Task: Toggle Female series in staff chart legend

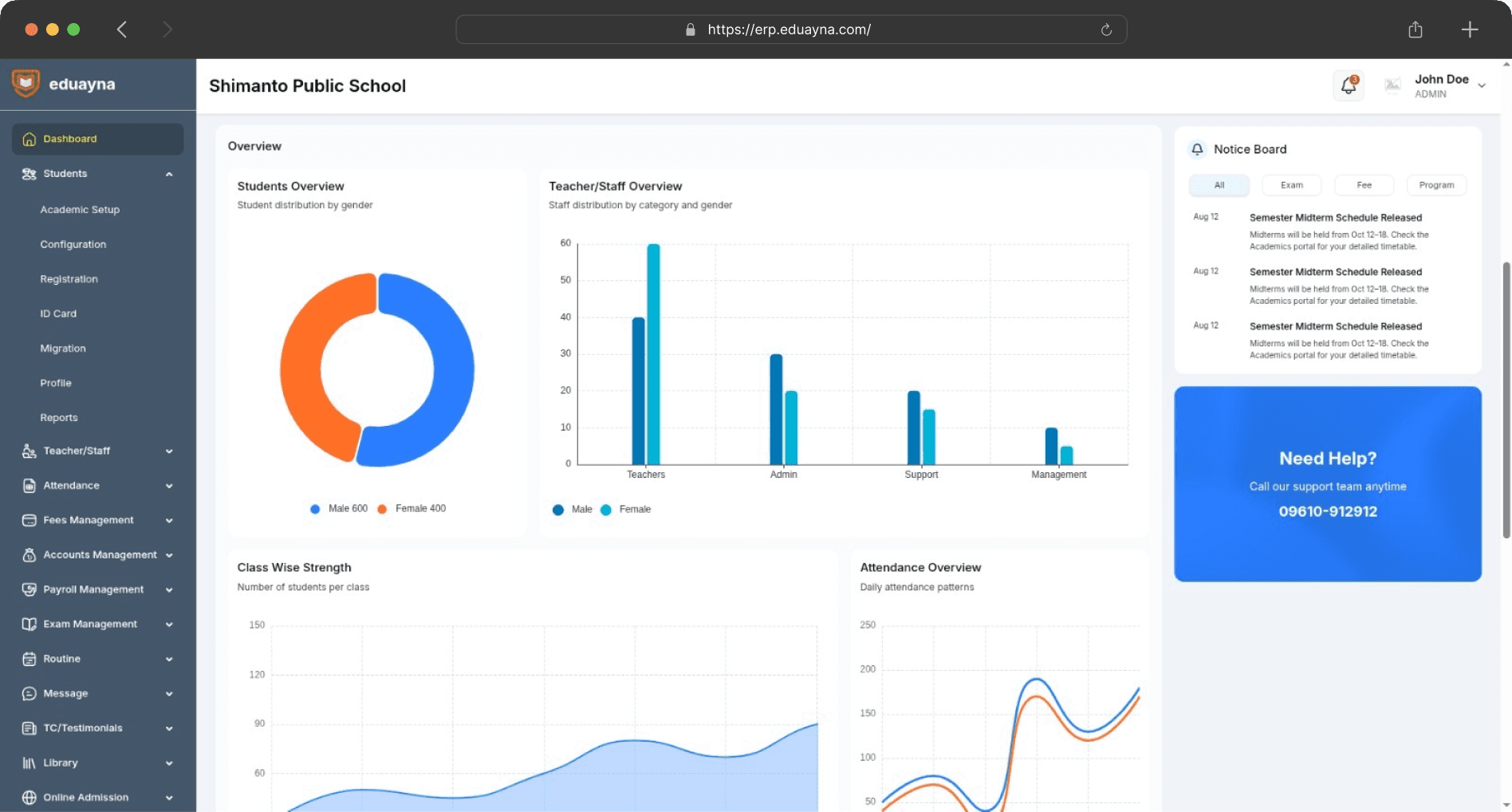Action: click(626, 510)
